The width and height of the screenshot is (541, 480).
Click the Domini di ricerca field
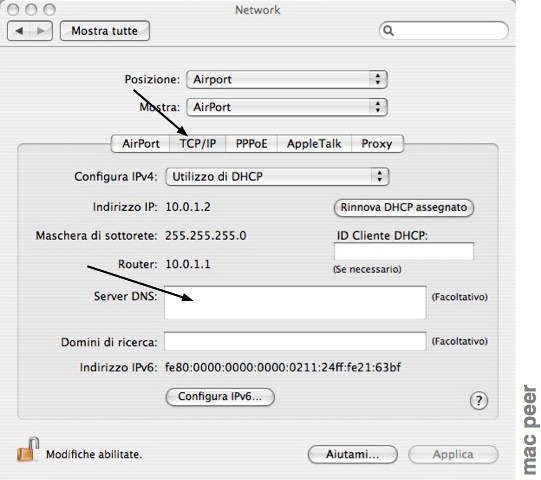295,341
